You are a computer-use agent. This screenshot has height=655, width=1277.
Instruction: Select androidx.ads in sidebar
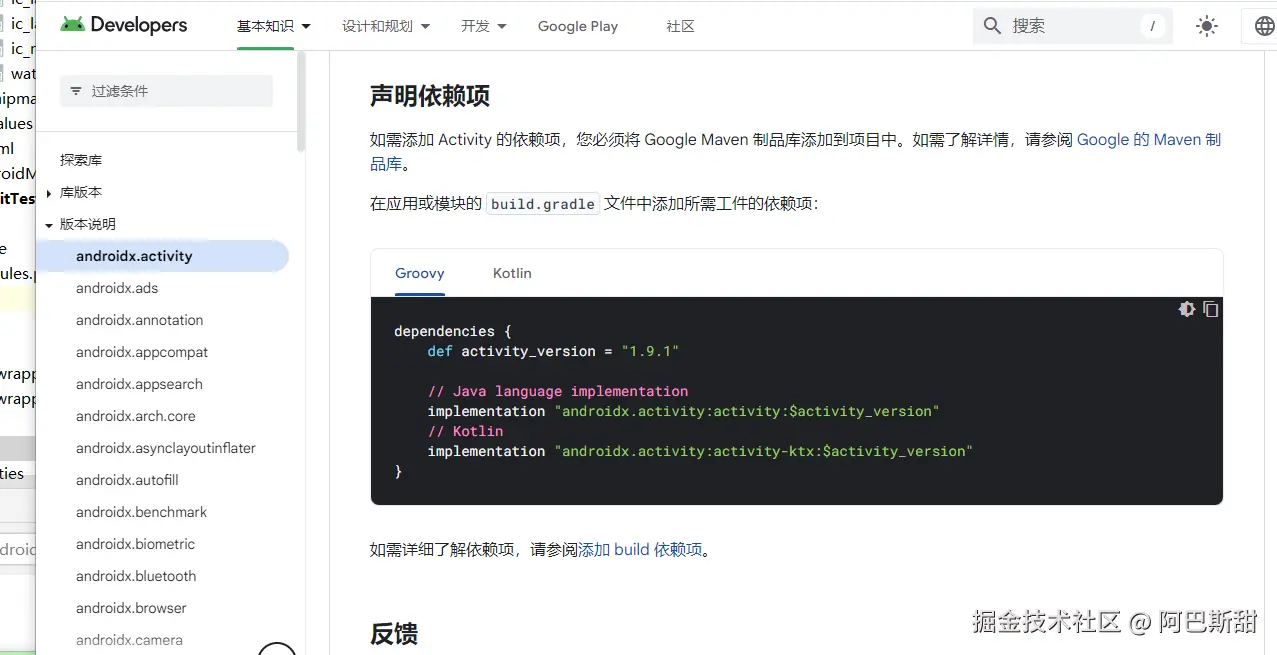click(117, 288)
